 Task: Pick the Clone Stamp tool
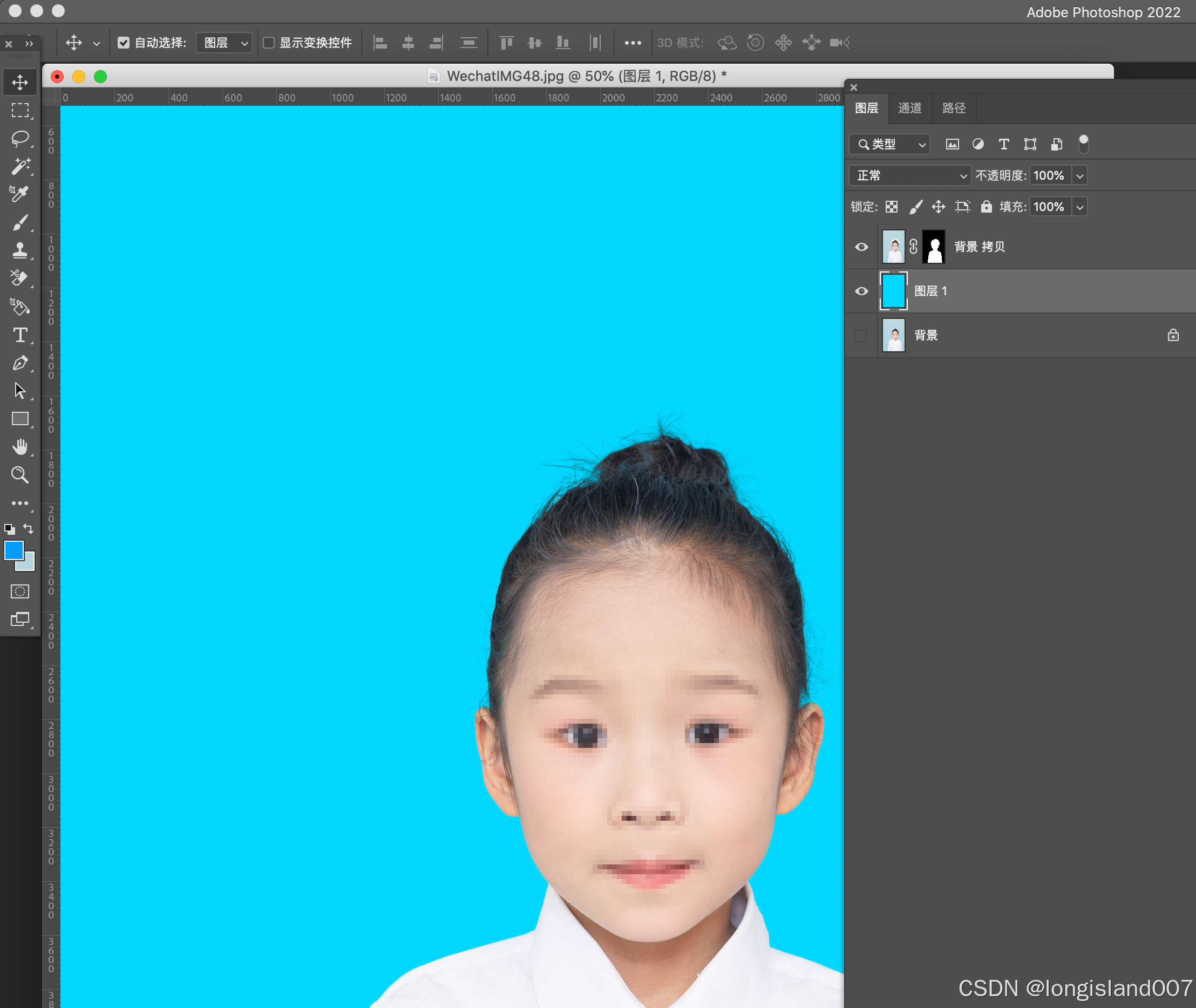pyautogui.click(x=20, y=250)
